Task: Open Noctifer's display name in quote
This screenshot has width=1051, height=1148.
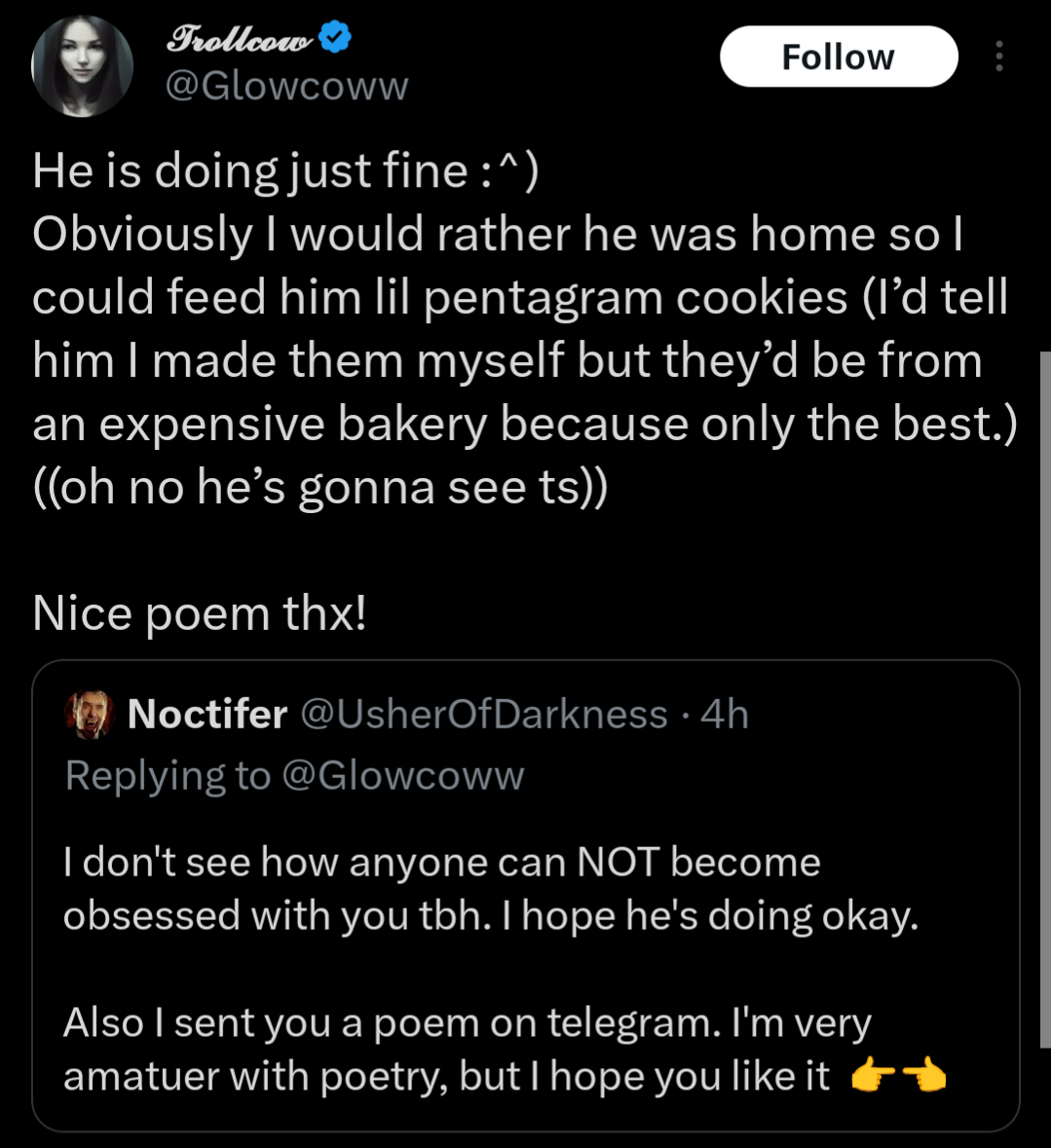Action: click(207, 715)
